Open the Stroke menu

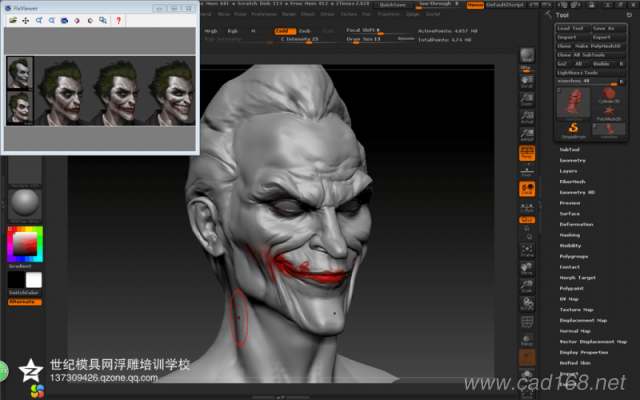[x=327, y=14]
